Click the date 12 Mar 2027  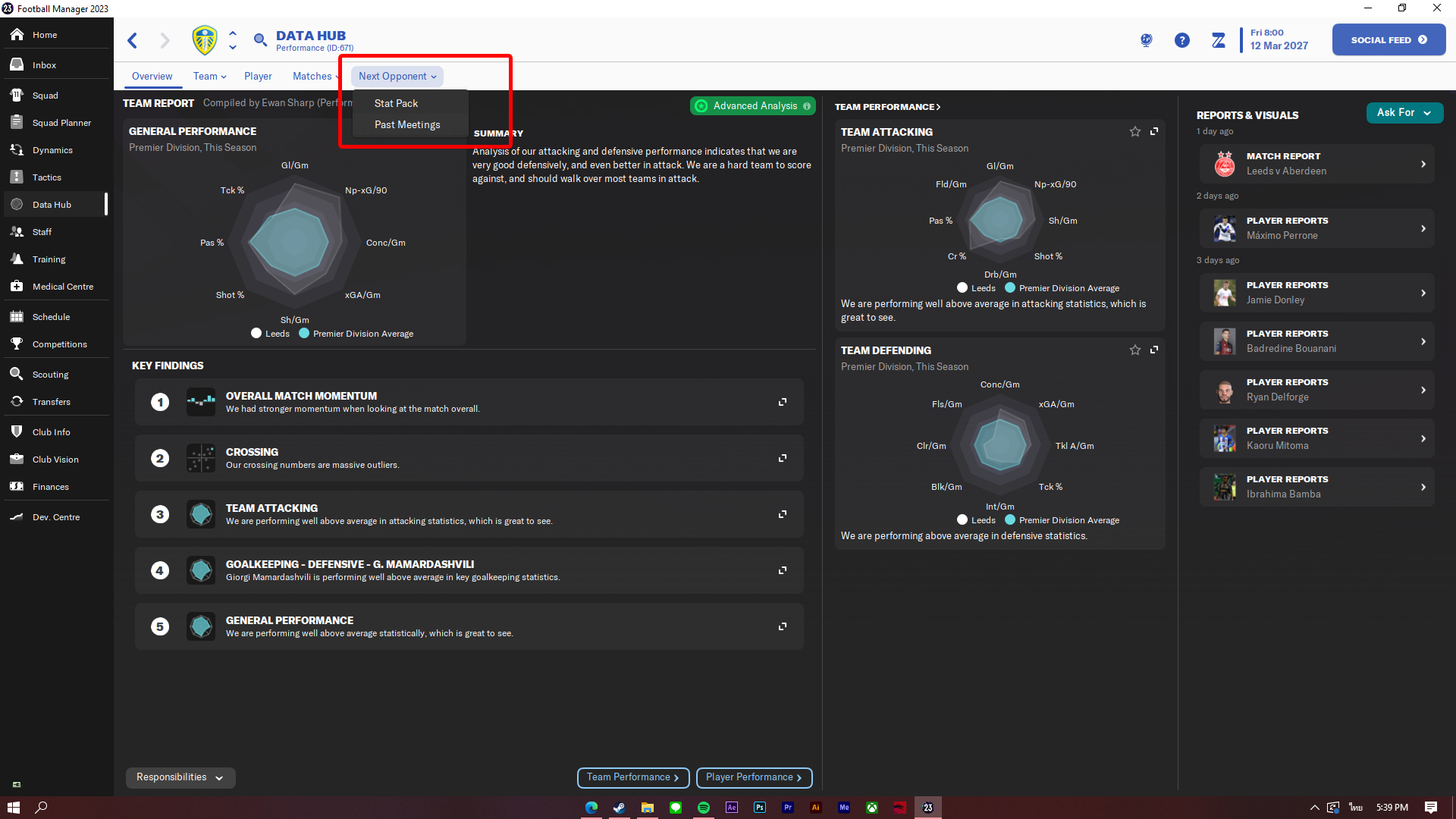(1279, 46)
